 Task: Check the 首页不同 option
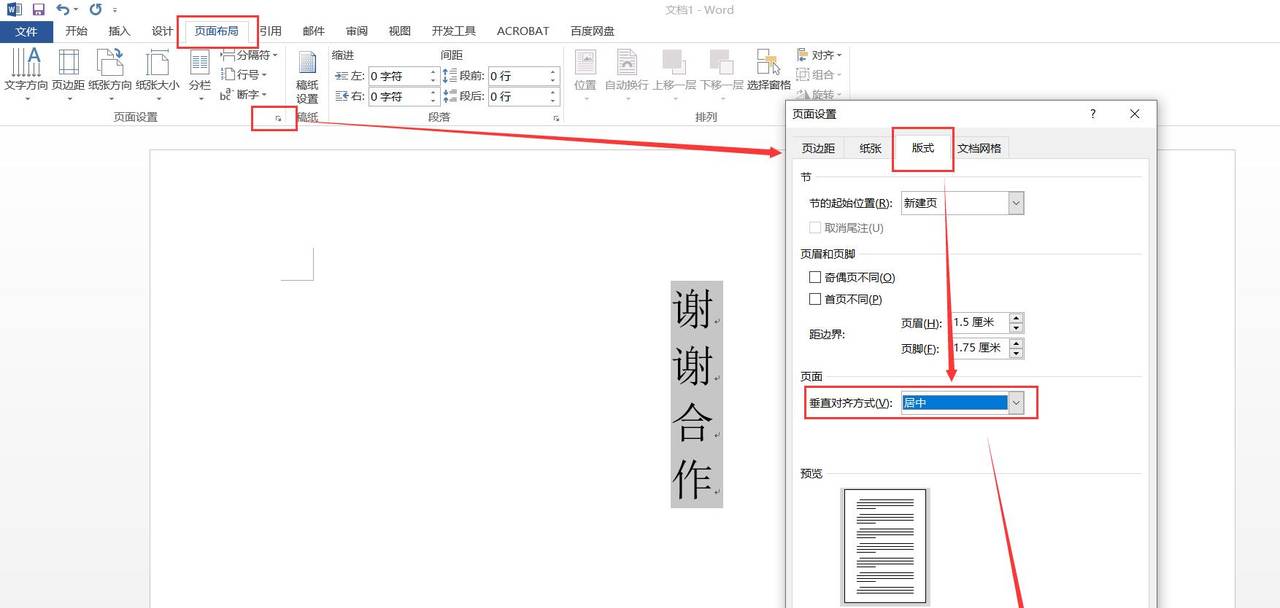tap(816, 299)
